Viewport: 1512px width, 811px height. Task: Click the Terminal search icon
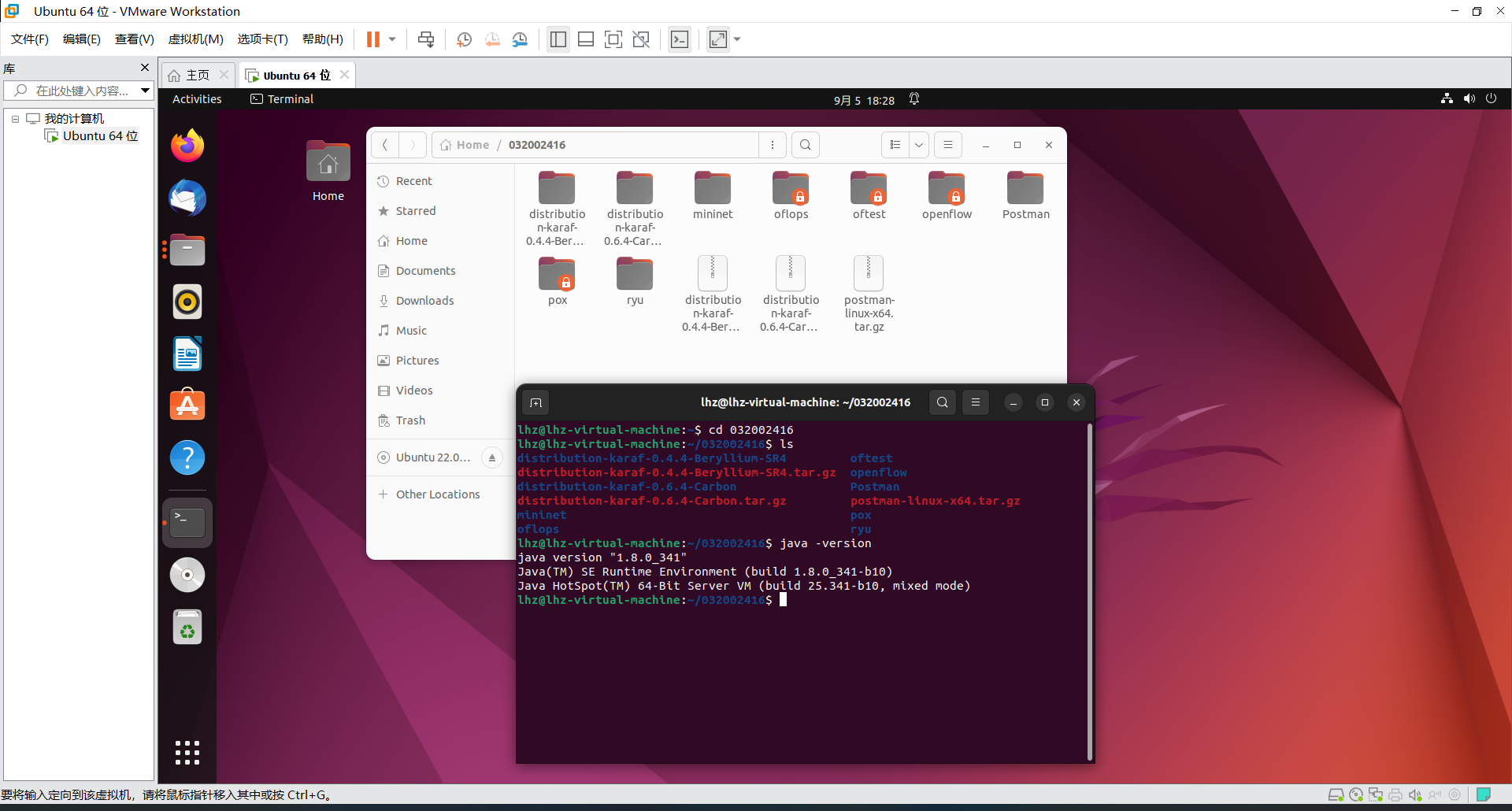click(942, 402)
